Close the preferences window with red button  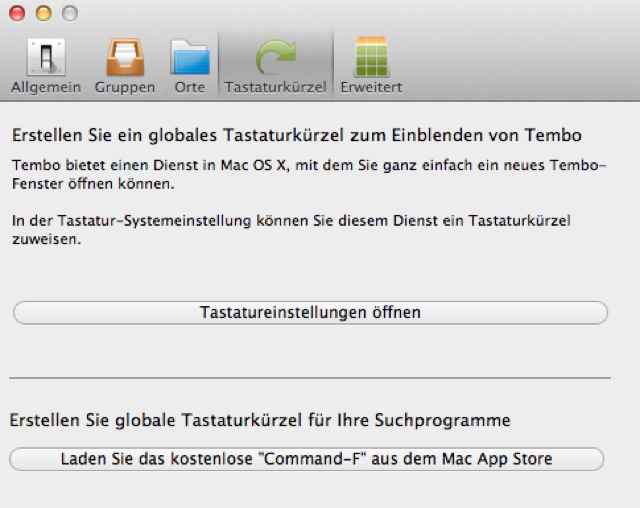pos(19,14)
